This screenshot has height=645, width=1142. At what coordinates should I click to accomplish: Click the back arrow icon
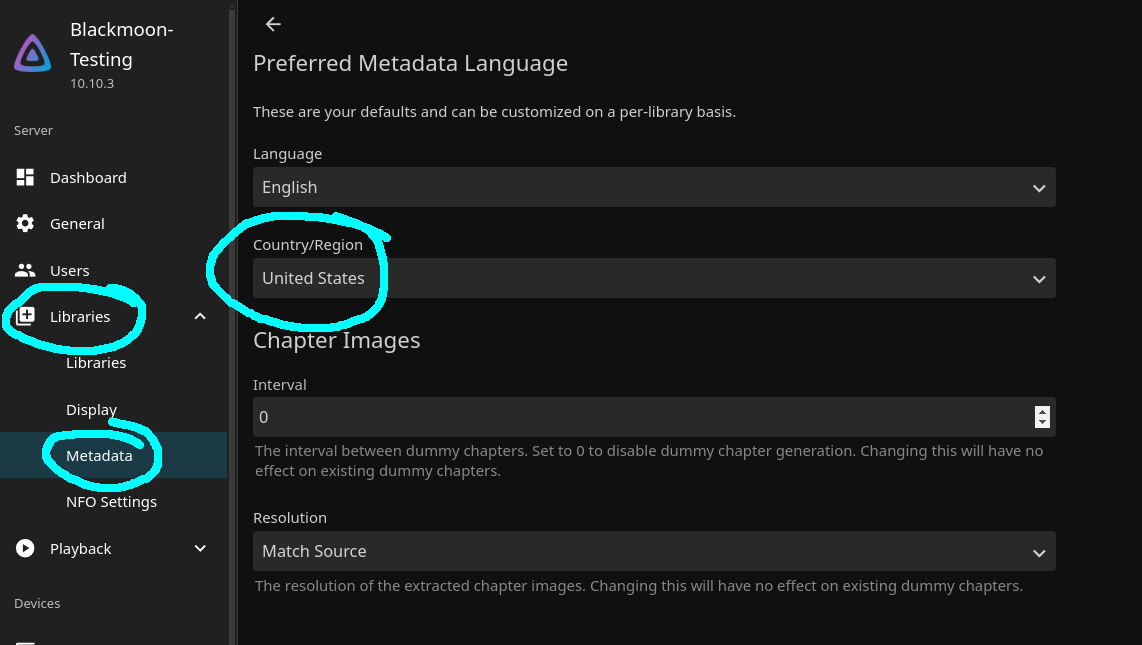273,24
